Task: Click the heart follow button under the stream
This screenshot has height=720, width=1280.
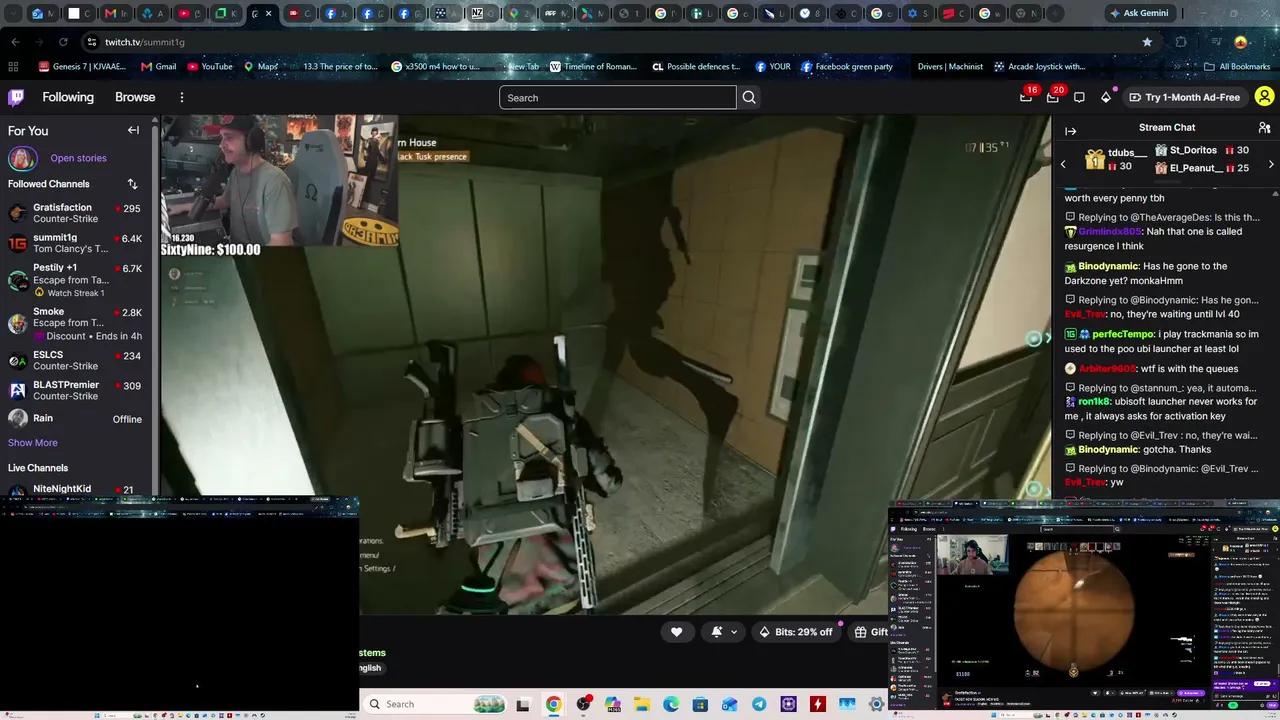Action: click(x=677, y=632)
